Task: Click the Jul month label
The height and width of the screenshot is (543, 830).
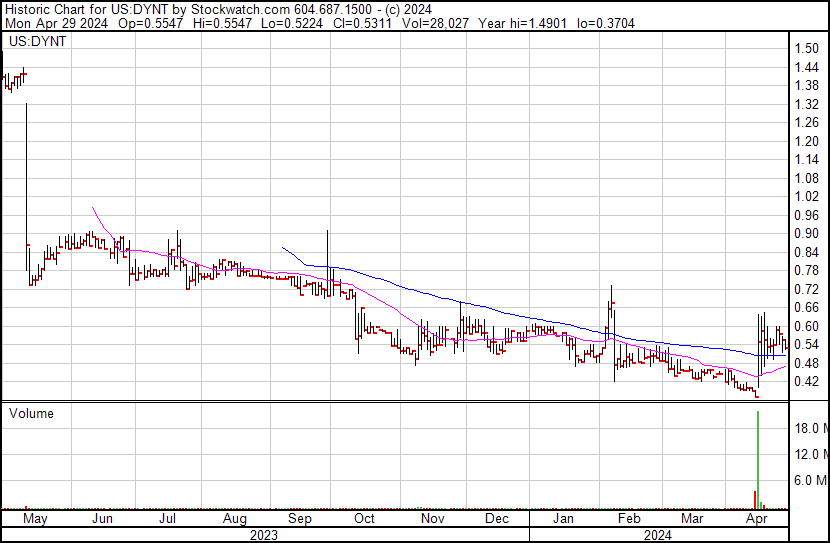Action: point(167,519)
